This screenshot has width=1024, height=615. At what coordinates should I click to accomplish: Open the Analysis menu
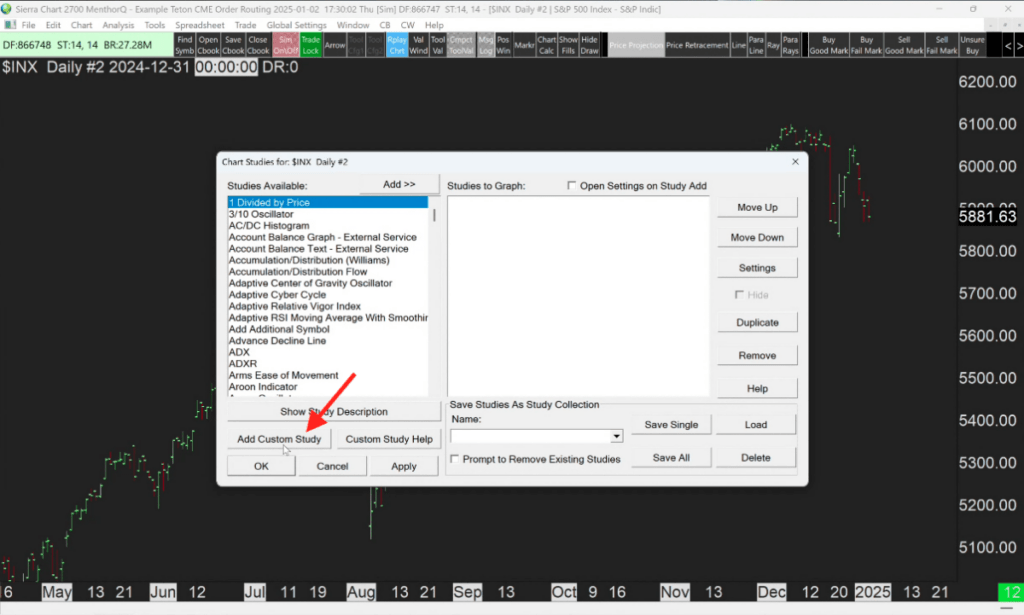coord(119,24)
